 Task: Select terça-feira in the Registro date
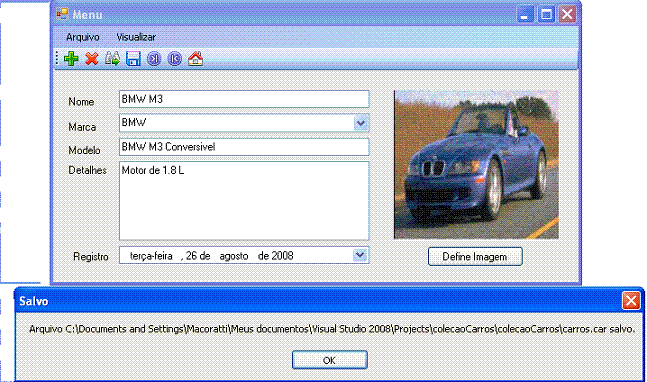point(151,256)
